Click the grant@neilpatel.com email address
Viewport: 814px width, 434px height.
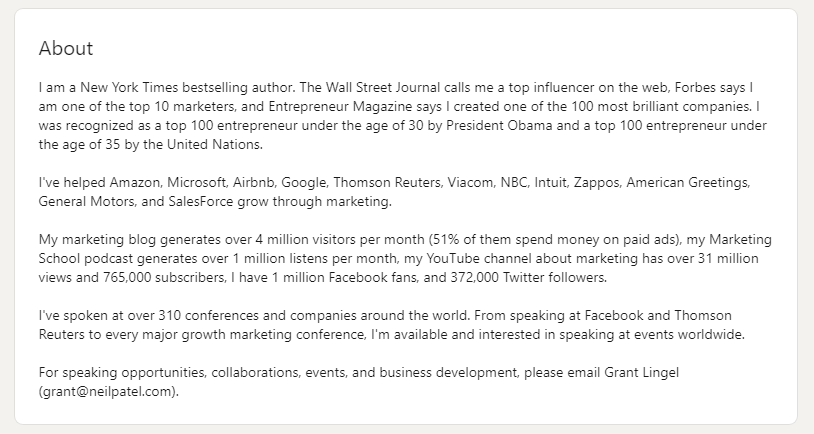(108, 391)
